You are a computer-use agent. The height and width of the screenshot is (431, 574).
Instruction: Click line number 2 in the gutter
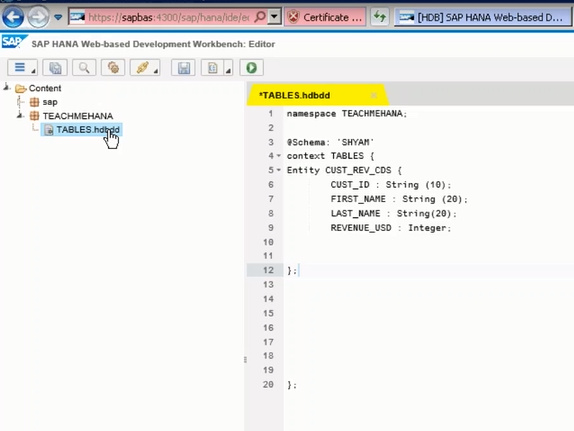pyautogui.click(x=271, y=128)
